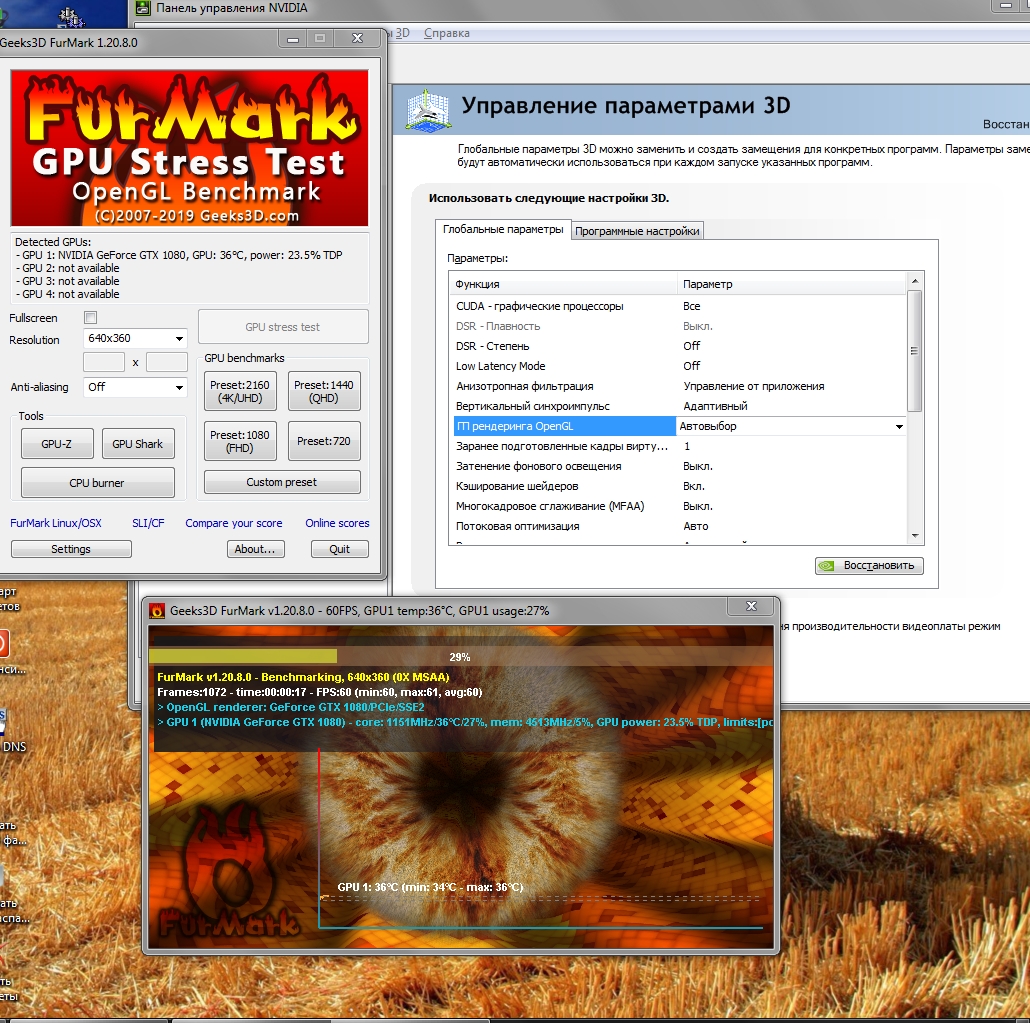
Task: Switch to Глобальные параметры tab
Action: (503, 229)
